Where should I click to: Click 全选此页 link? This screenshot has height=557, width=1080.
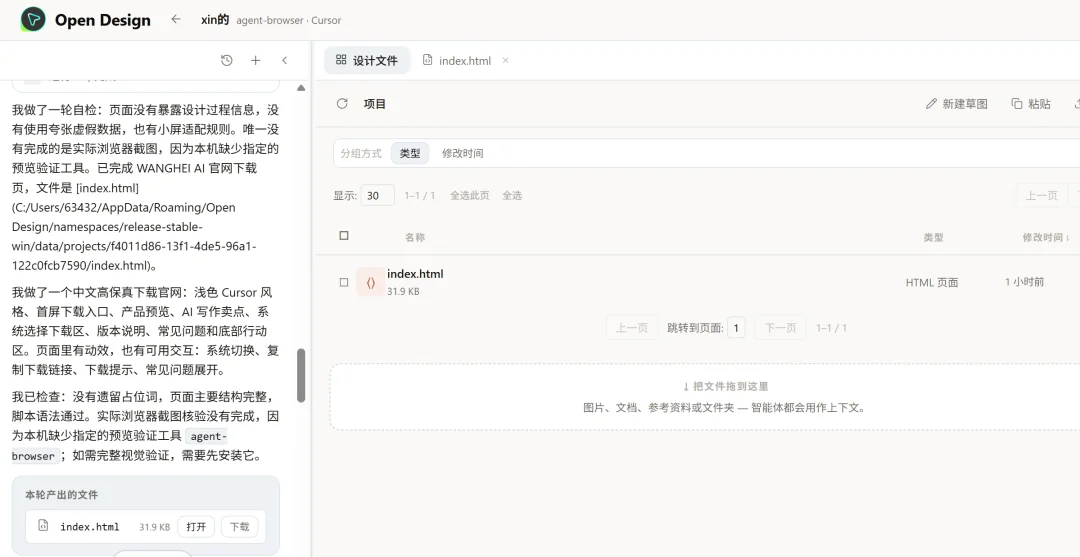pyautogui.click(x=470, y=196)
